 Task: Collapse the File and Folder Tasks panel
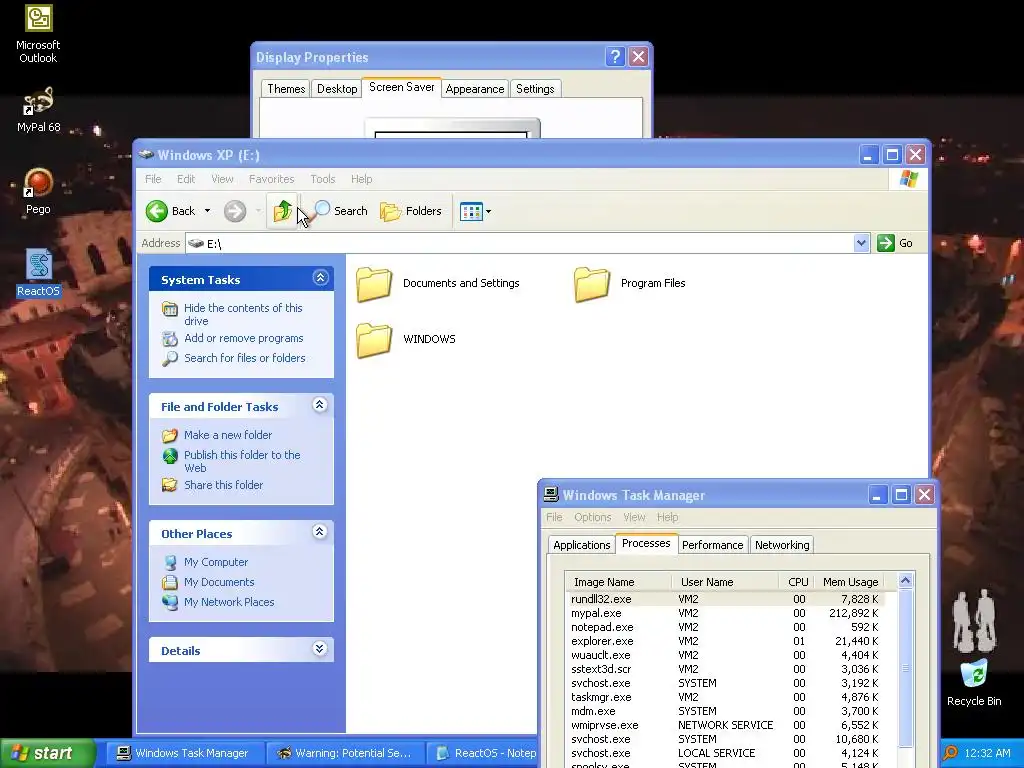click(x=319, y=405)
